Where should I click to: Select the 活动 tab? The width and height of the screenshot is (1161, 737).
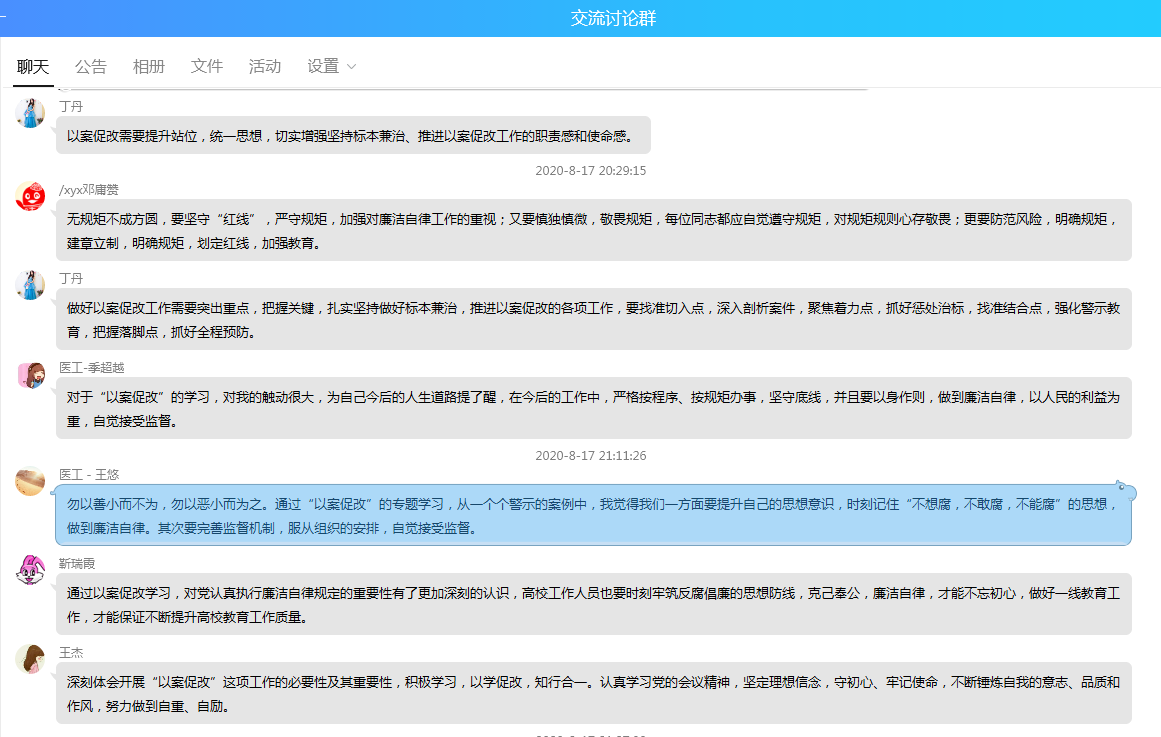[x=265, y=67]
